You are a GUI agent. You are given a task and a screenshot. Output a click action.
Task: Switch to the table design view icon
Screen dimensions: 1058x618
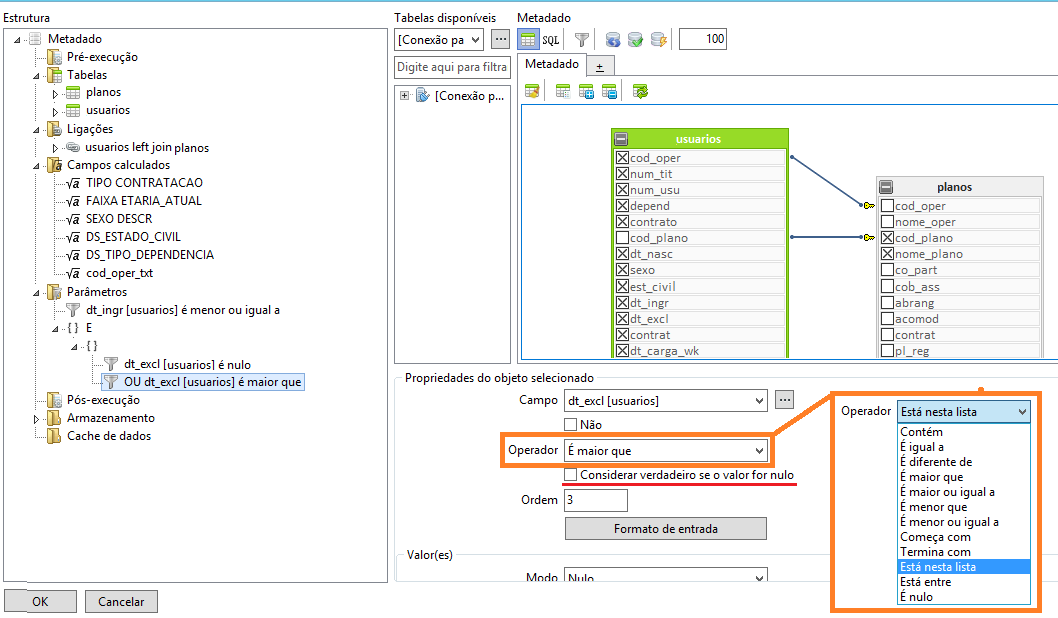click(x=528, y=40)
